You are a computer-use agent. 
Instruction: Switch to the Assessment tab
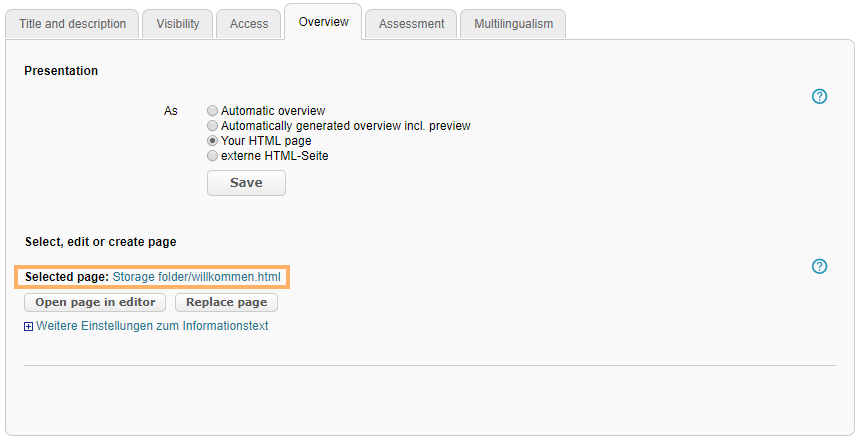click(411, 24)
